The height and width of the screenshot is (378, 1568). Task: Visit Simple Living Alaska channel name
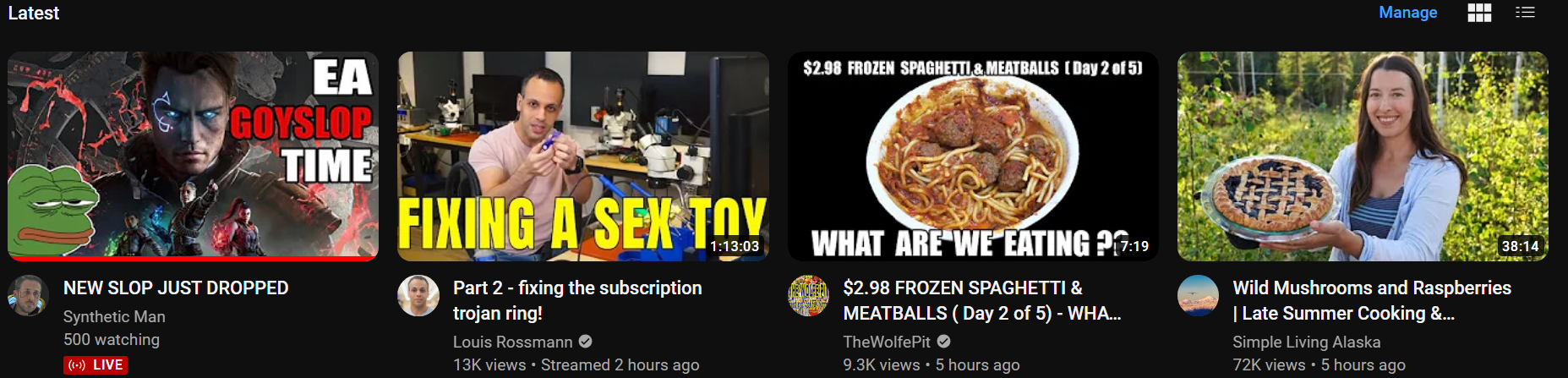(x=1307, y=342)
